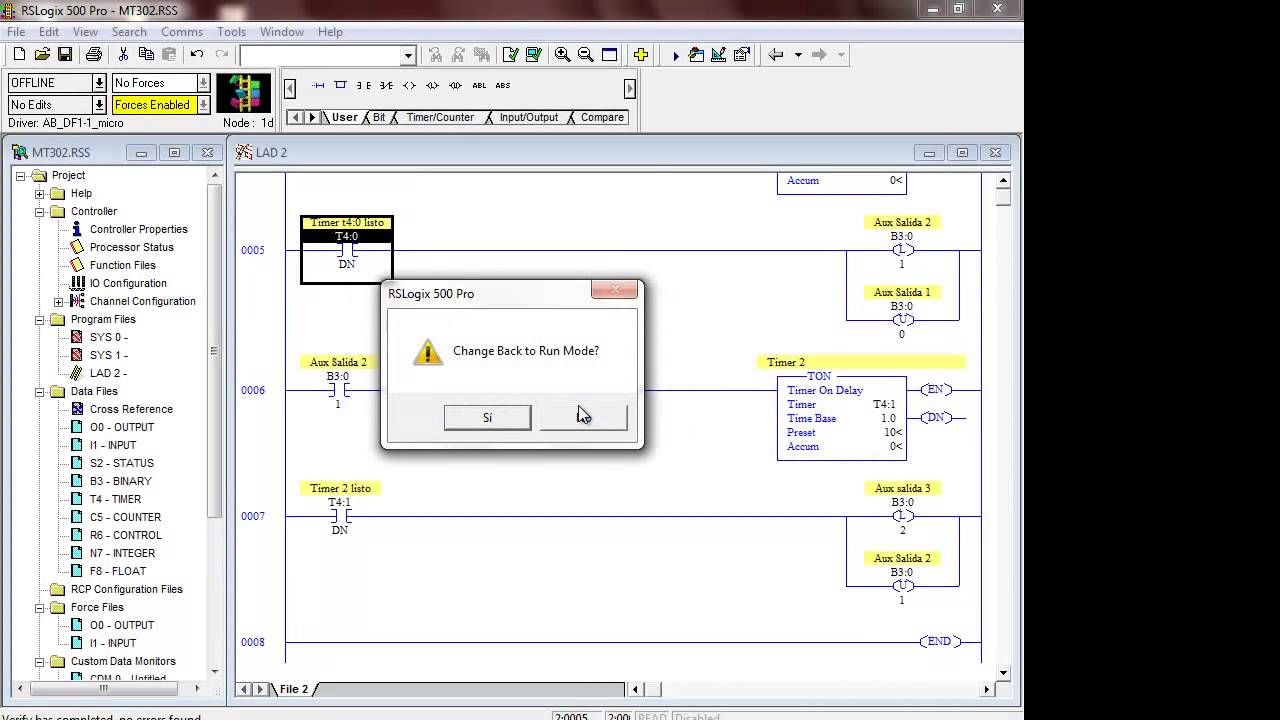Screen dimensions: 1280x720
Task: Click the Print toolbar icon
Action: [x=94, y=55]
